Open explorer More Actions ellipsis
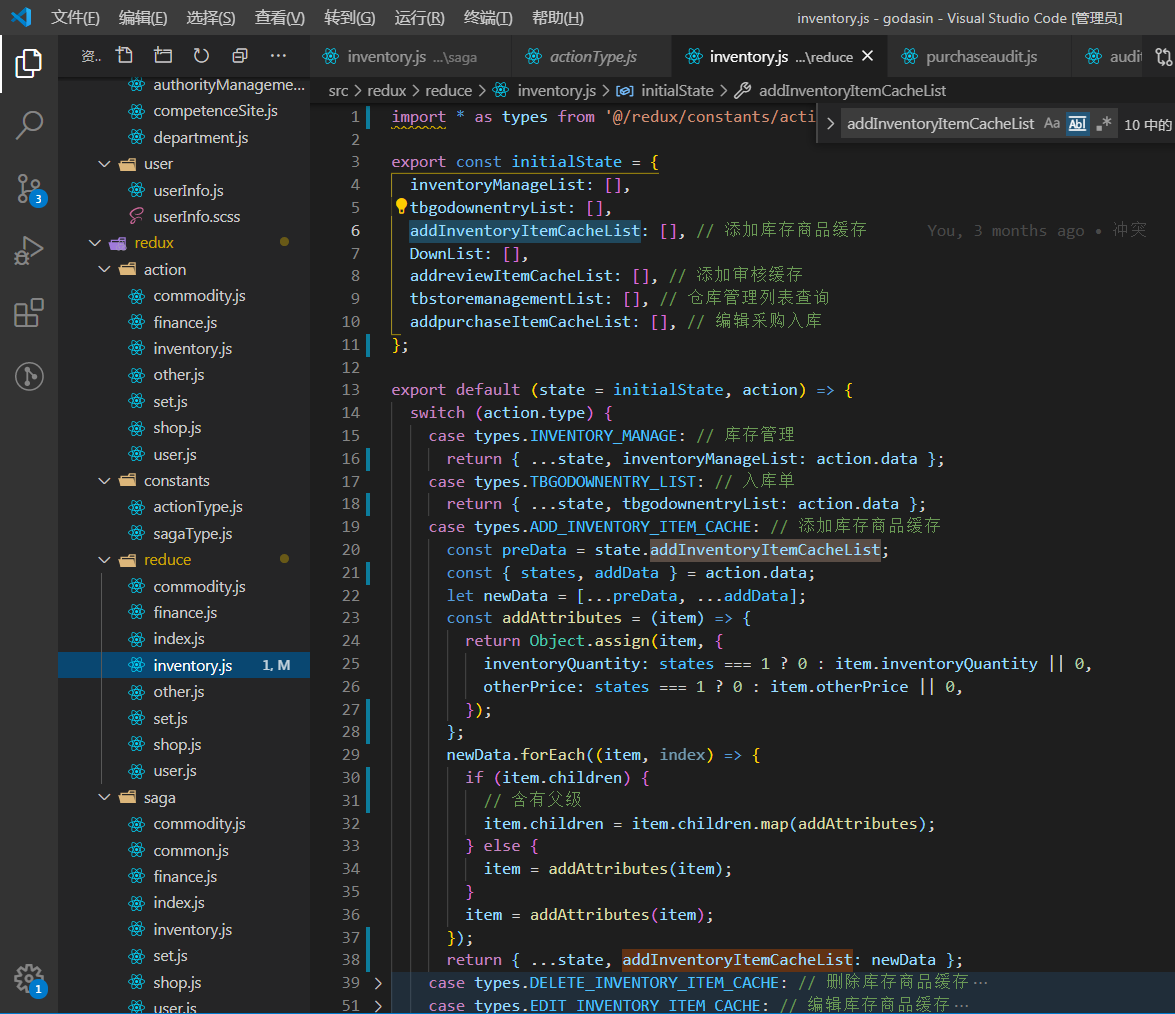 point(278,55)
